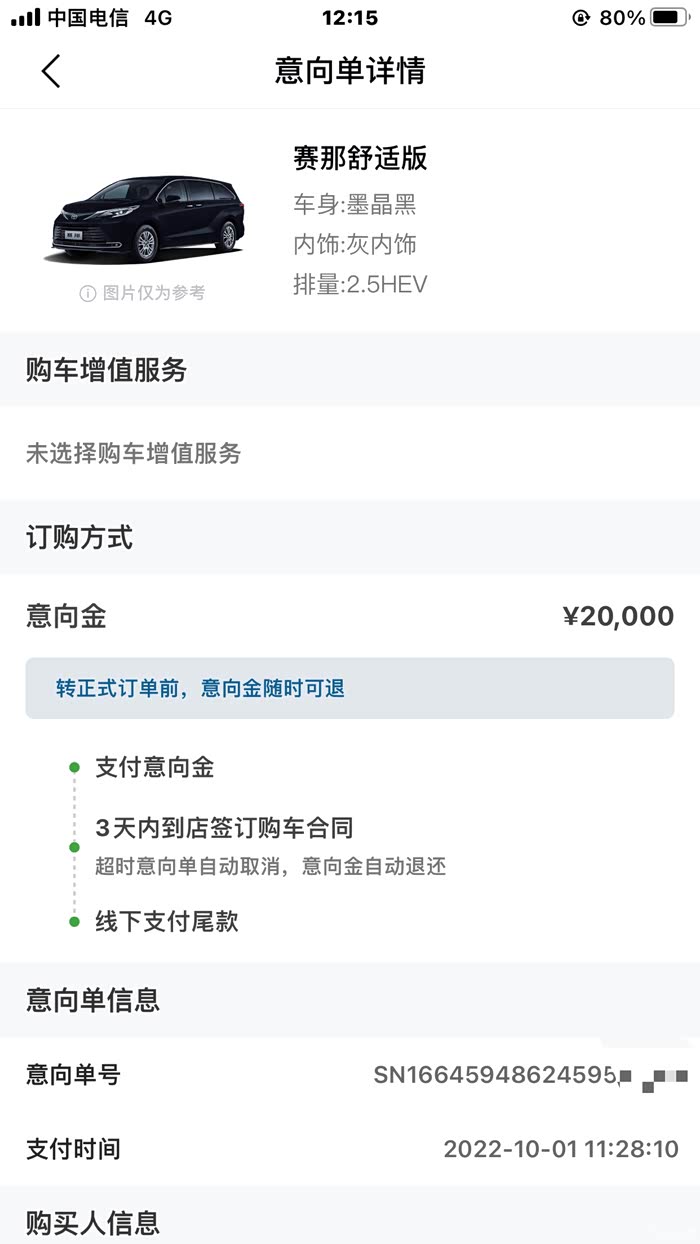Select the 赛那舒适版 model title

(360, 158)
